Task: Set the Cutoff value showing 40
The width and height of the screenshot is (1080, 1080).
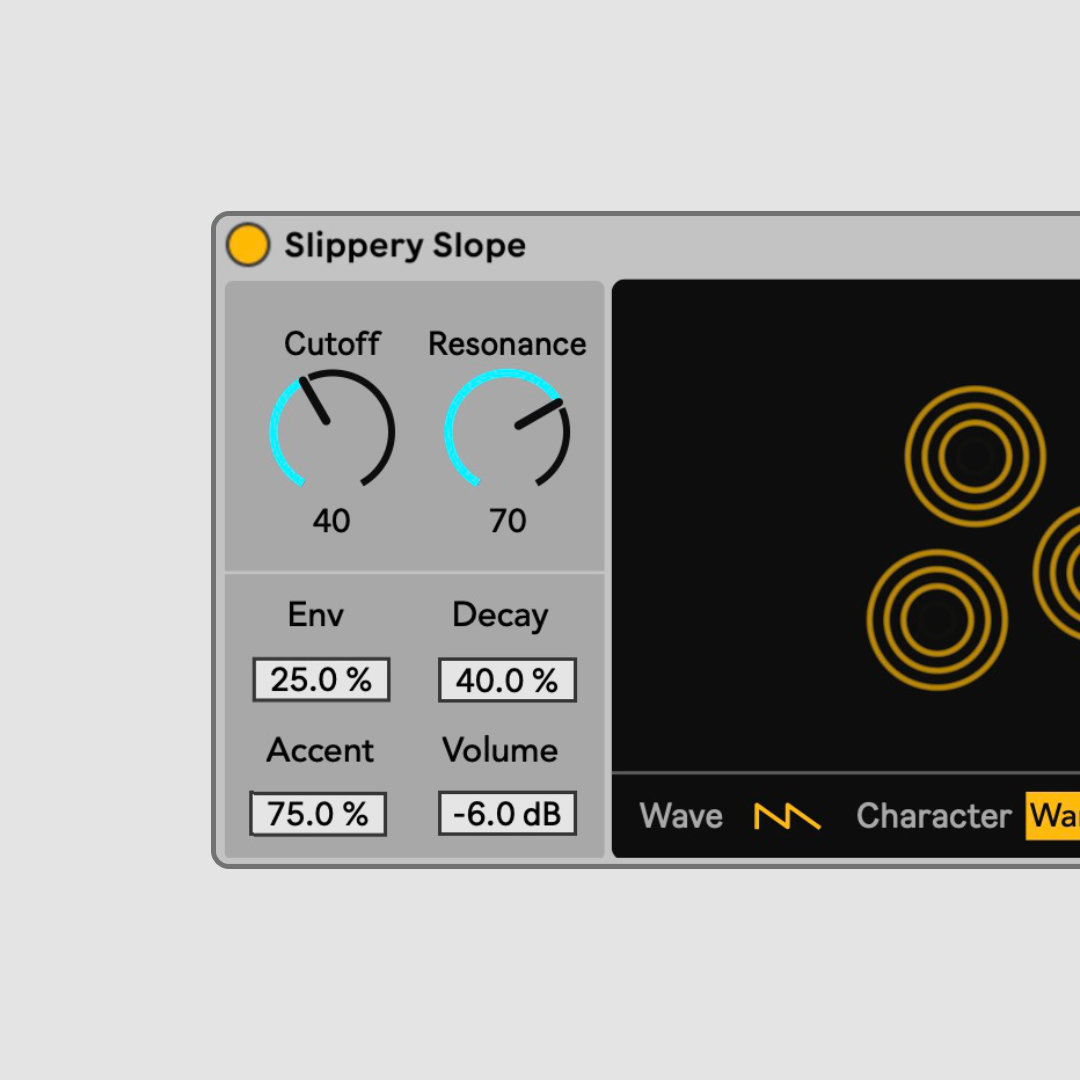Action: point(331,521)
